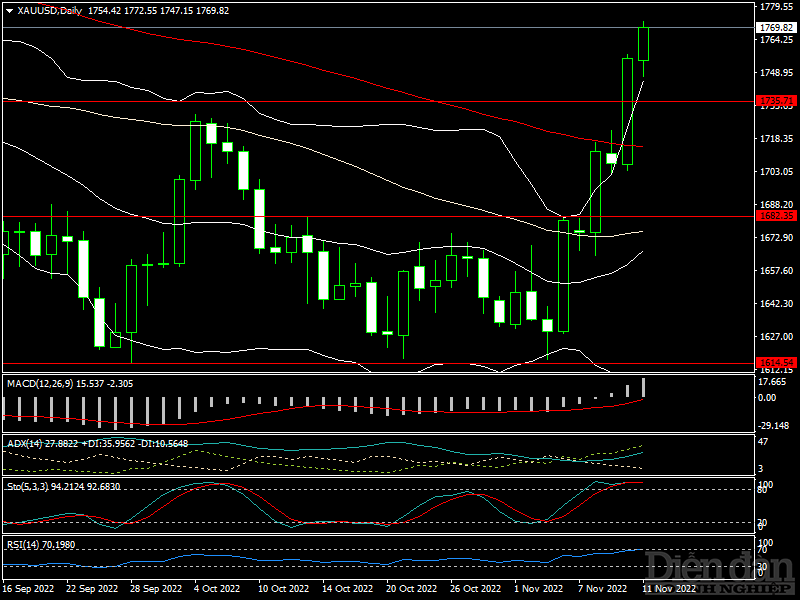The image size is (800, 600).
Task: Click the 1779.55 price scale label
Action: tap(776, 7)
